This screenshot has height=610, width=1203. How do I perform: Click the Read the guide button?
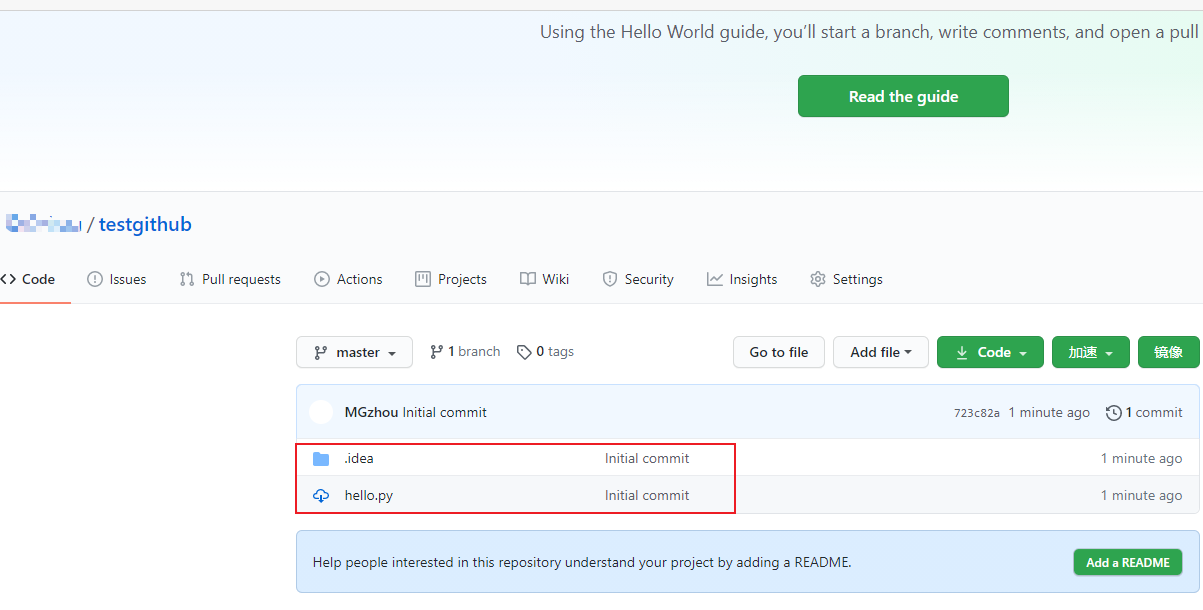coord(903,96)
